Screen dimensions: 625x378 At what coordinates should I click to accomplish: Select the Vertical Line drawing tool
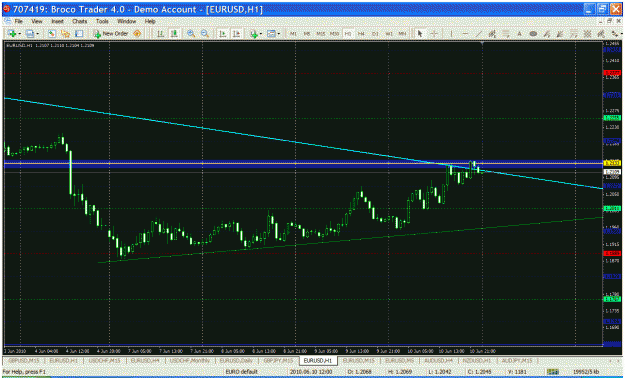coord(452,34)
